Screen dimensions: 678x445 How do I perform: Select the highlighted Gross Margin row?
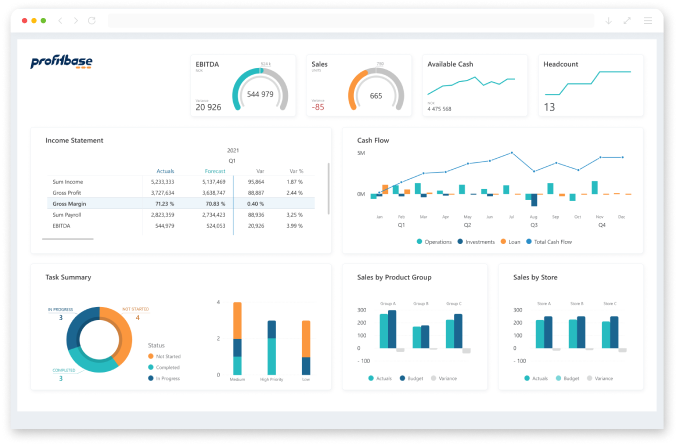click(x=181, y=204)
